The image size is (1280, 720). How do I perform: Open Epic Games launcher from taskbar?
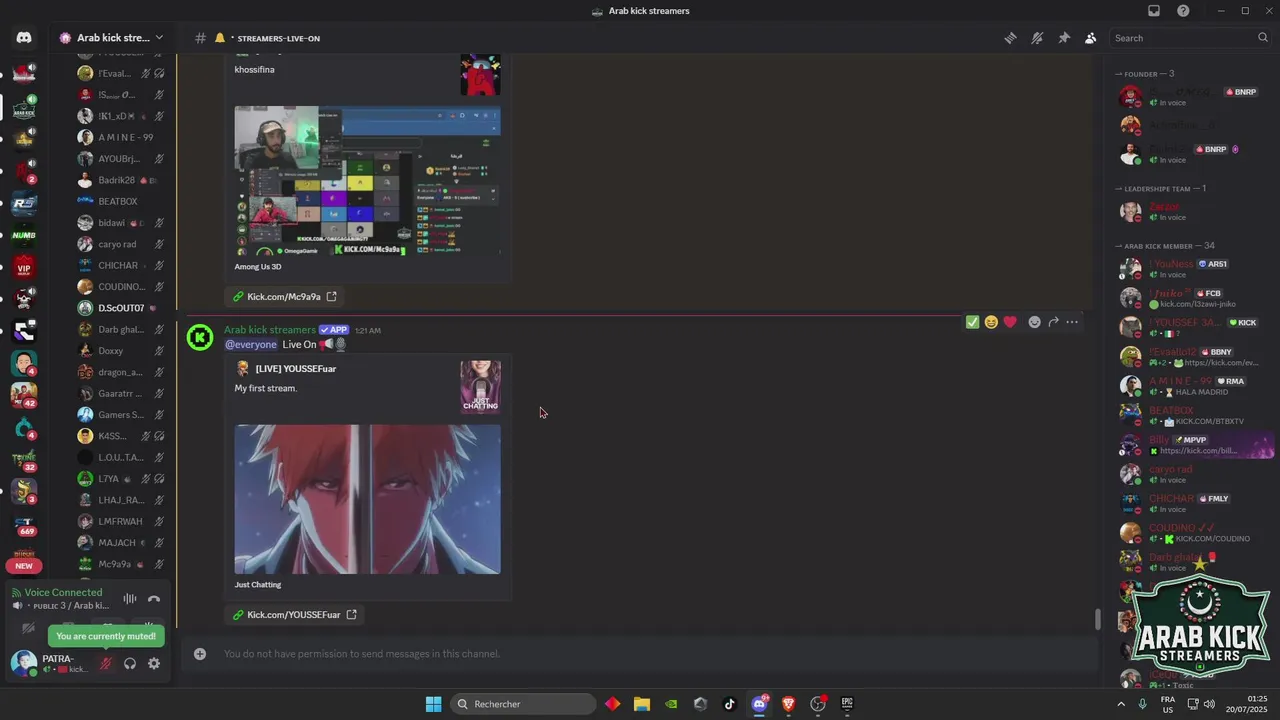tap(847, 704)
